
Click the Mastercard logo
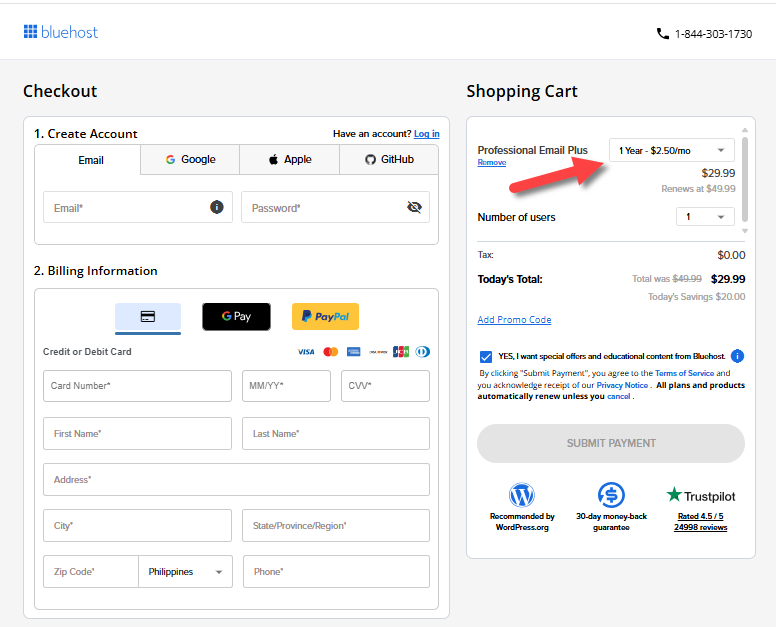pos(331,352)
